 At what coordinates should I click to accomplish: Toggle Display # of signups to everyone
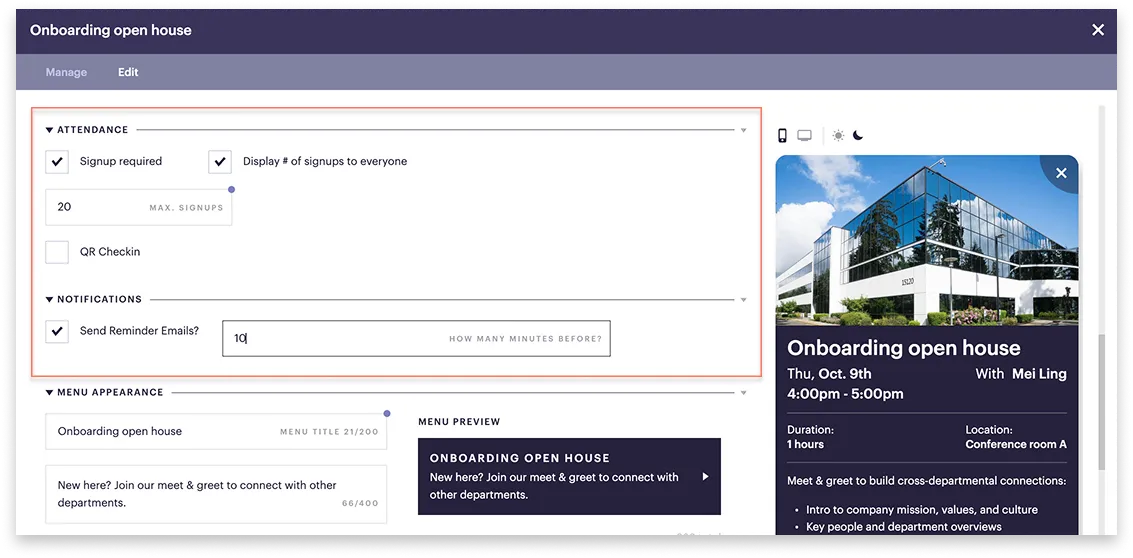tap(220, 162)
